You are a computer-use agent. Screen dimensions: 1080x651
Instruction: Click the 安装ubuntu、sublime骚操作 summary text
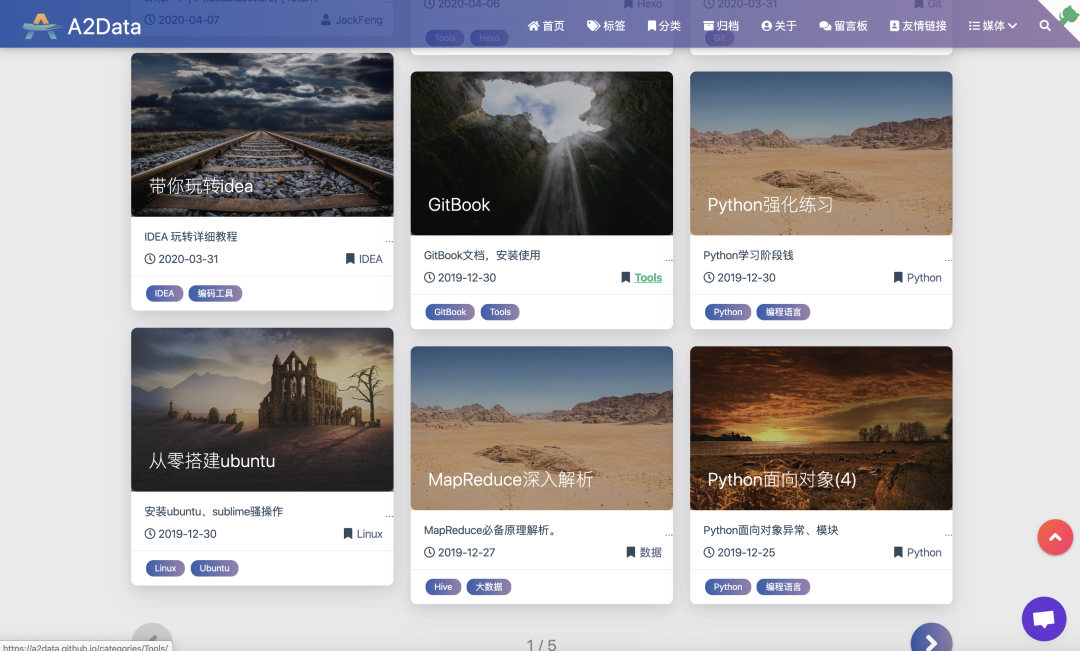click(214, 512)
